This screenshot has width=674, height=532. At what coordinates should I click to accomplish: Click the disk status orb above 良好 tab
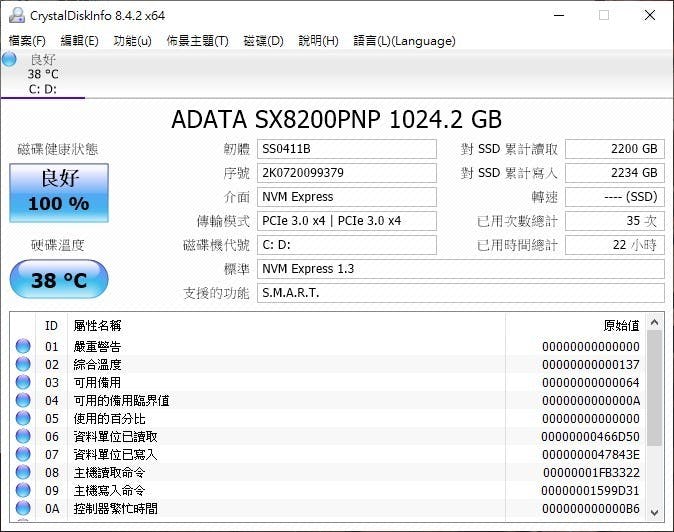point(10,60)
